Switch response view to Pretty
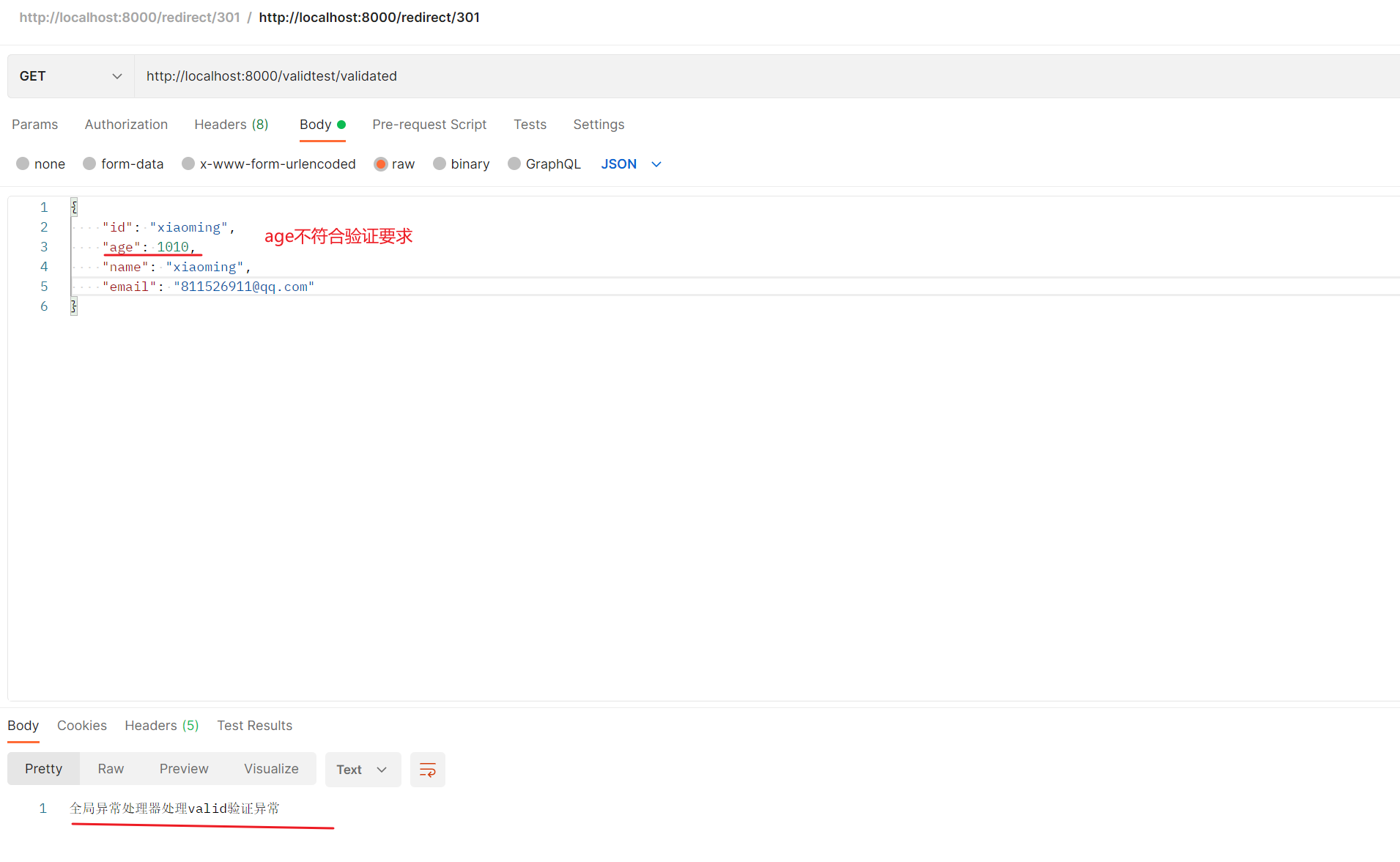This screenshot has height=862, width=1400. click(x=44, y=769)
